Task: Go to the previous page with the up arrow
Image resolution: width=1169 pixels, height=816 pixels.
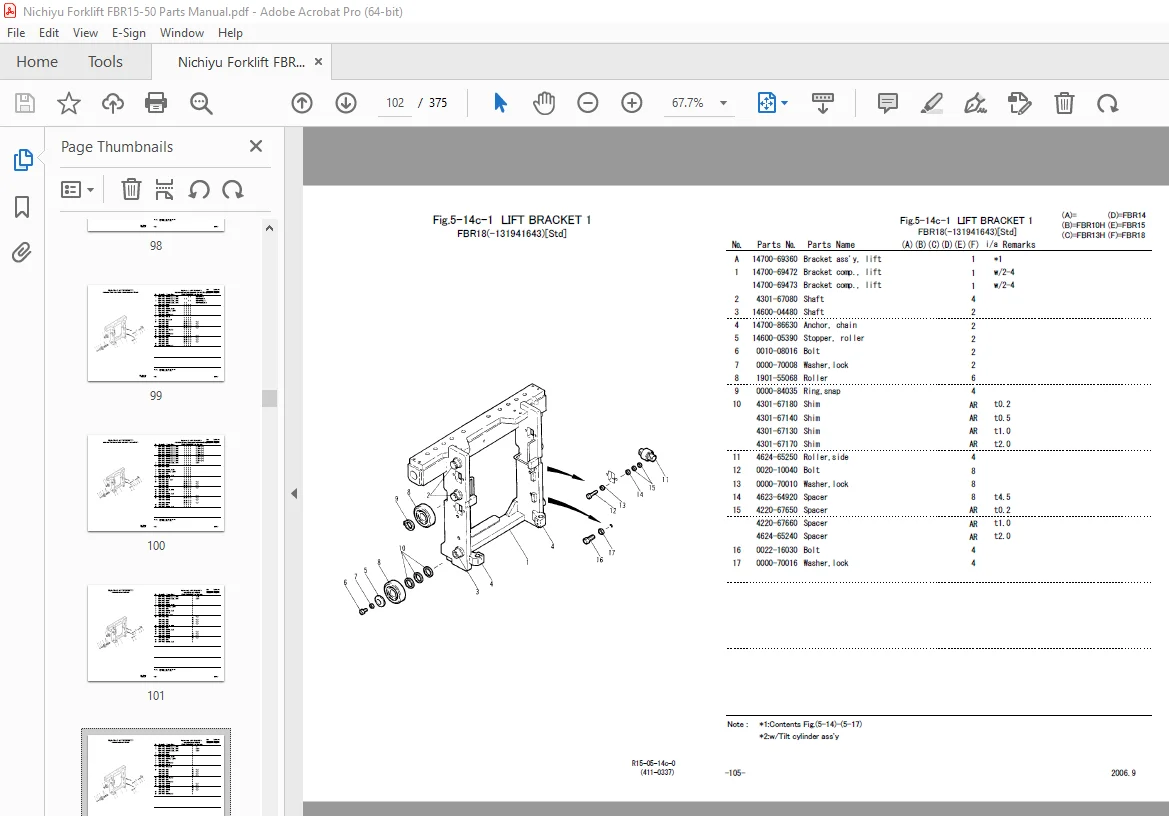Action: [302, 103]
